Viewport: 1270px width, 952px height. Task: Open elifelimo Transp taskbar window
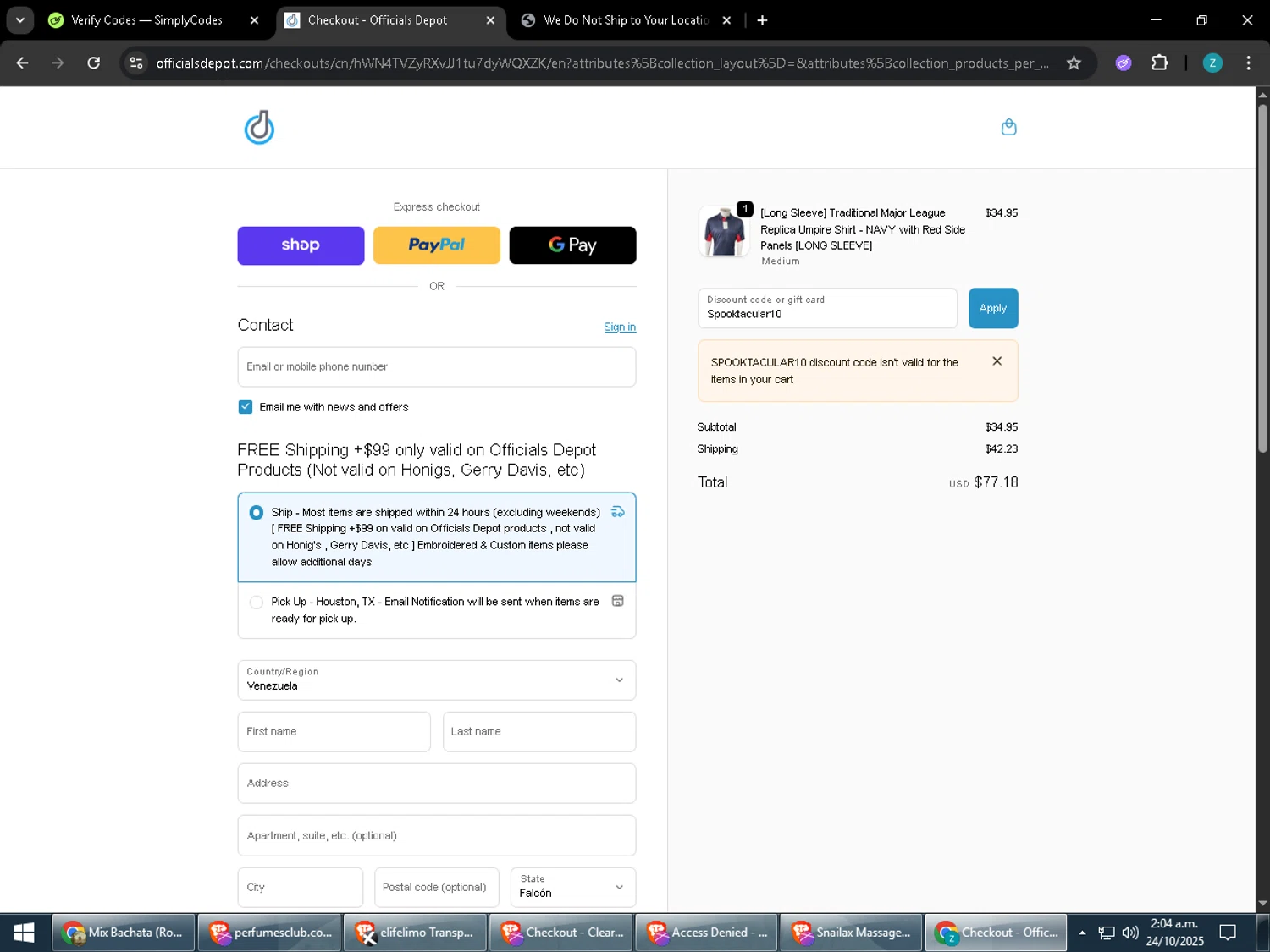(416, 933)
